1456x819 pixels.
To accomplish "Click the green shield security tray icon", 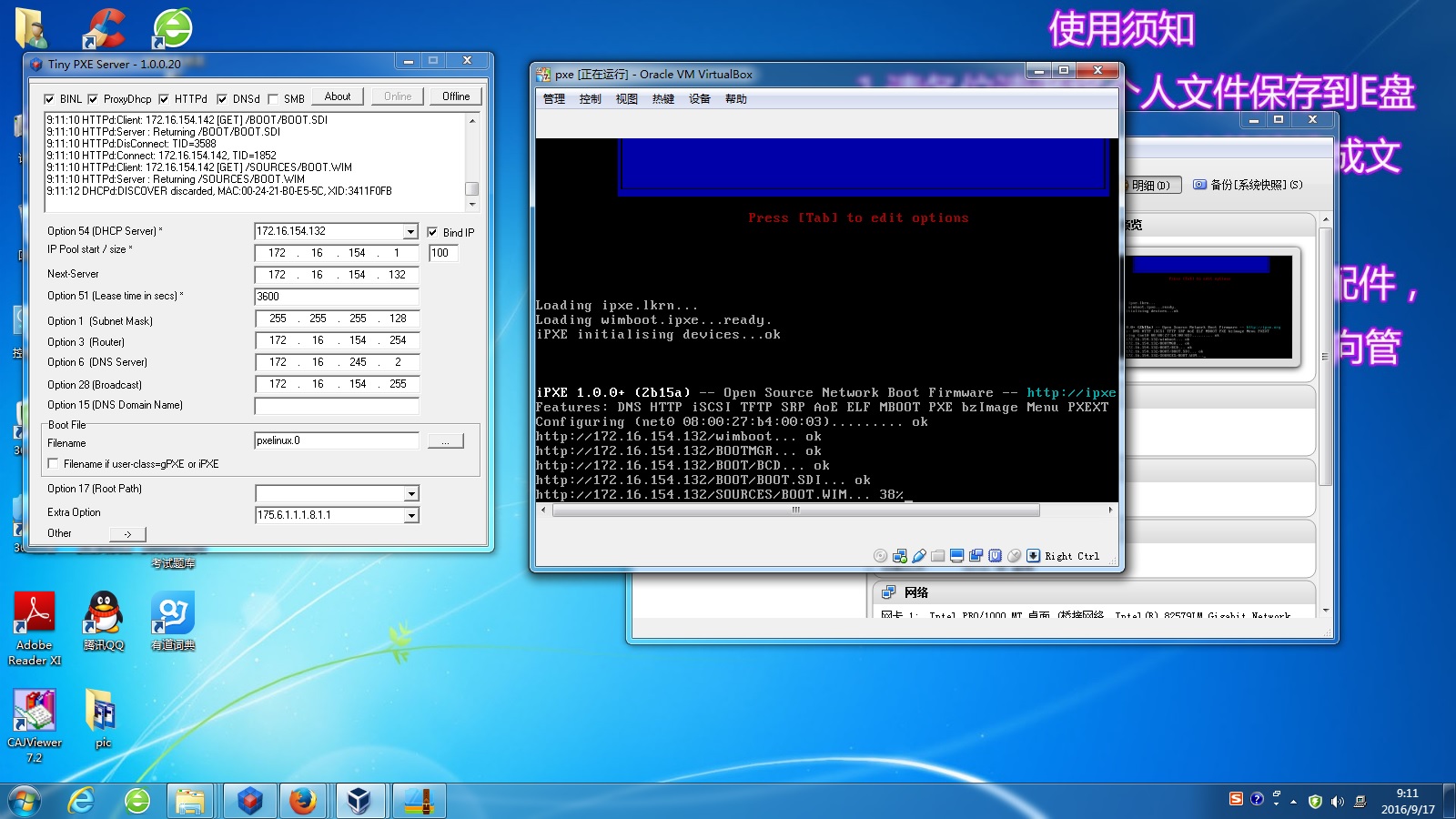I will click(x=1315, y=801).
